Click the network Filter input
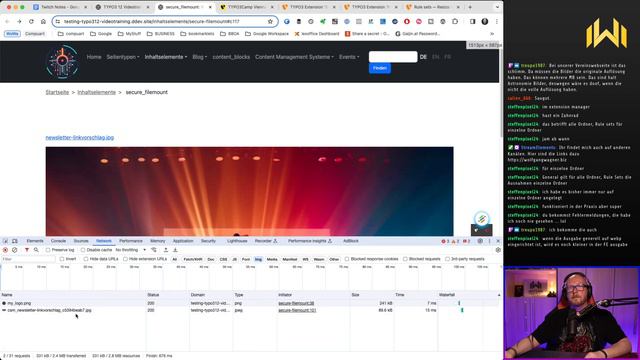 [x=28, y=259]
